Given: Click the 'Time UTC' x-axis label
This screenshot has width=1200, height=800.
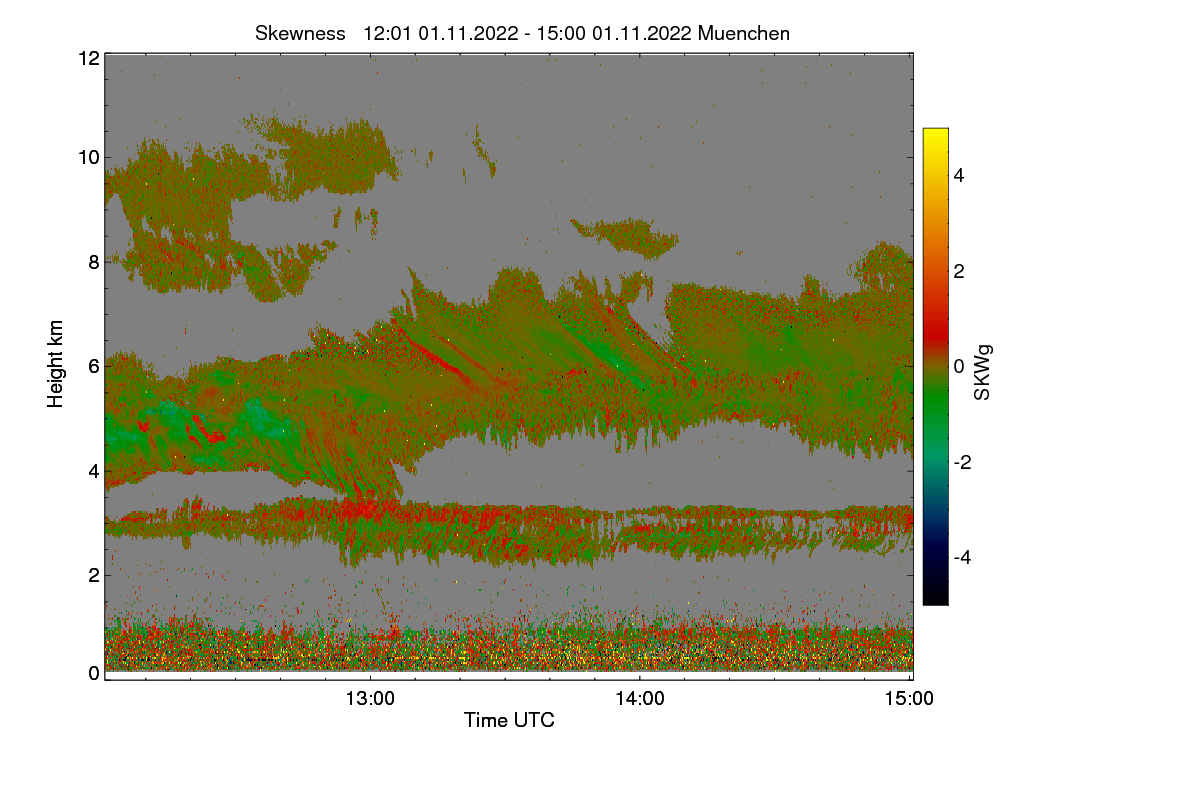Looking at the screenshot, I should tap(509, 719).
